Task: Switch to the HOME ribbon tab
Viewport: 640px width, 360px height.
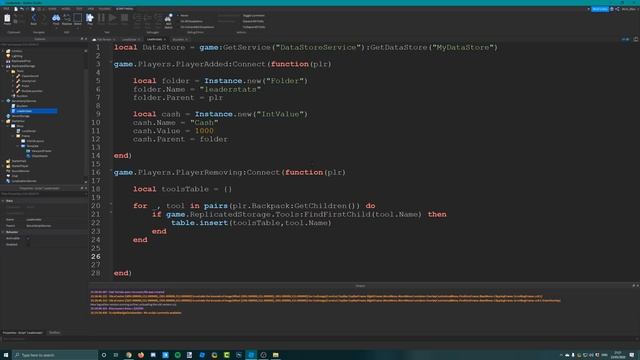Action: coord(52,9)
